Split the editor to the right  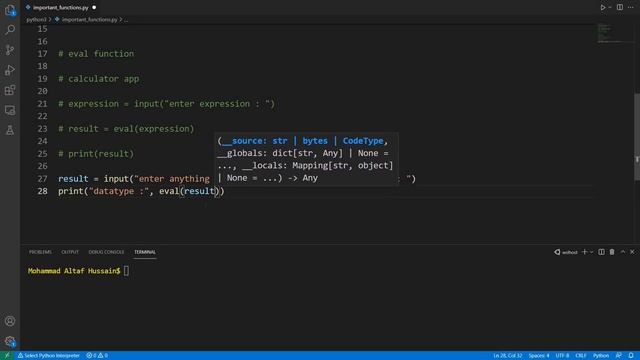click(x=620, y=7)
